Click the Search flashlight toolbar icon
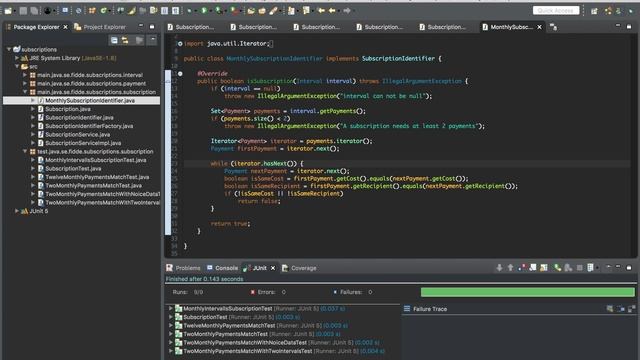The image size is (640, 360). point(273,11)
